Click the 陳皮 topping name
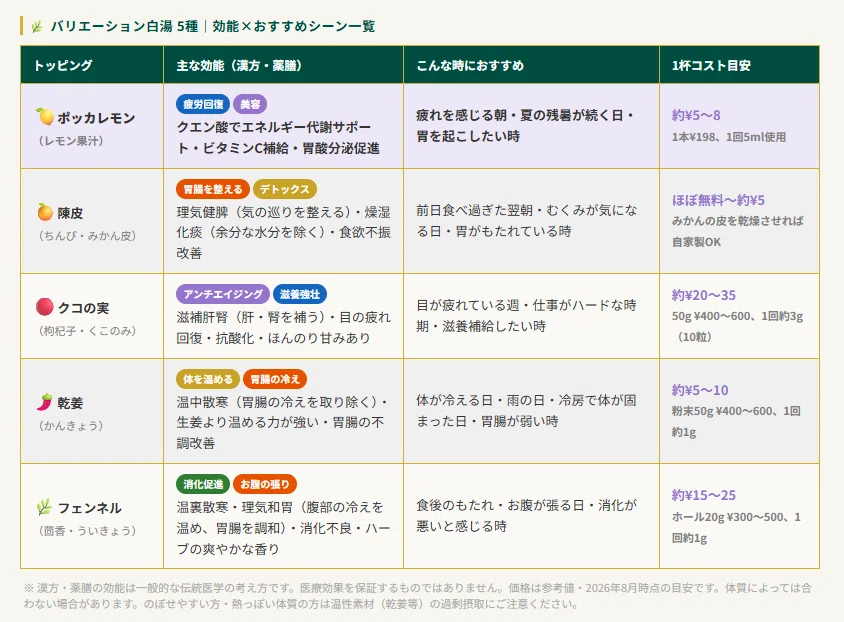Image resolution: width=844 pixels, height=622 pixels. coord(71,213)
